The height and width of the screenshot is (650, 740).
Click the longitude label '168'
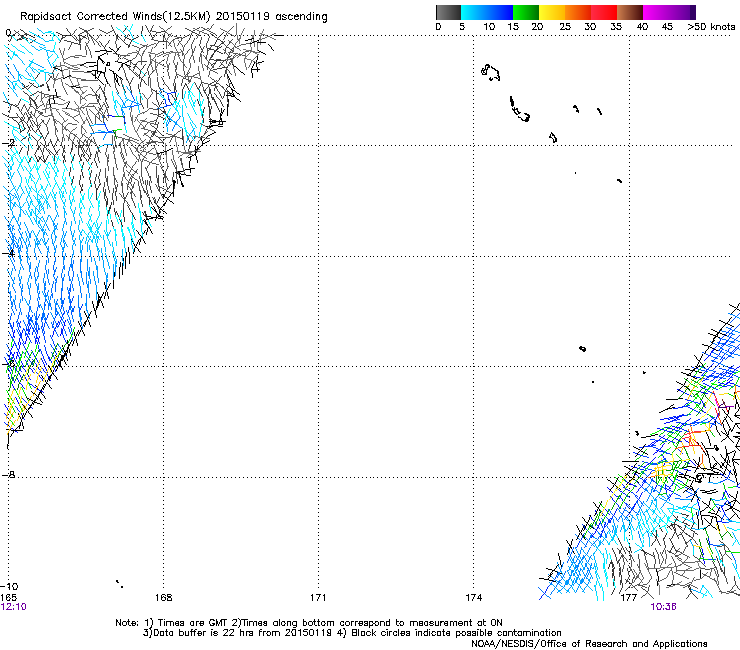coord(163,598)
